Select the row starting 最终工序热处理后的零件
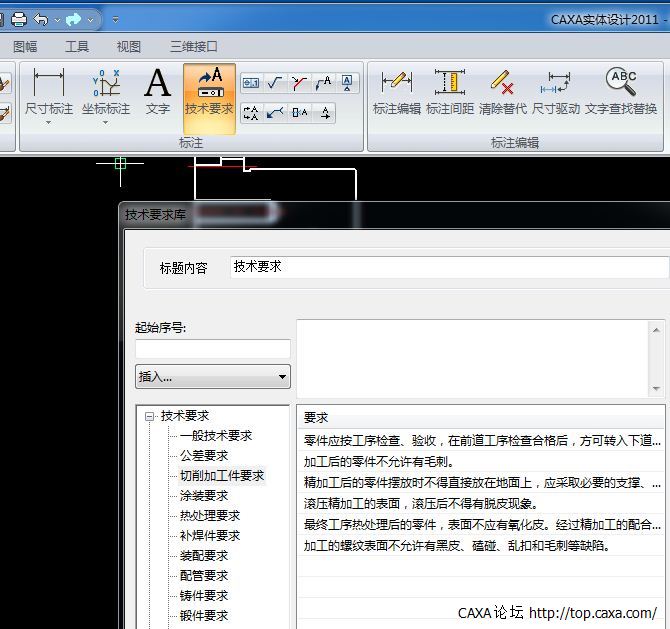Viewport: 670px width, 629px height. click(481, 524)
